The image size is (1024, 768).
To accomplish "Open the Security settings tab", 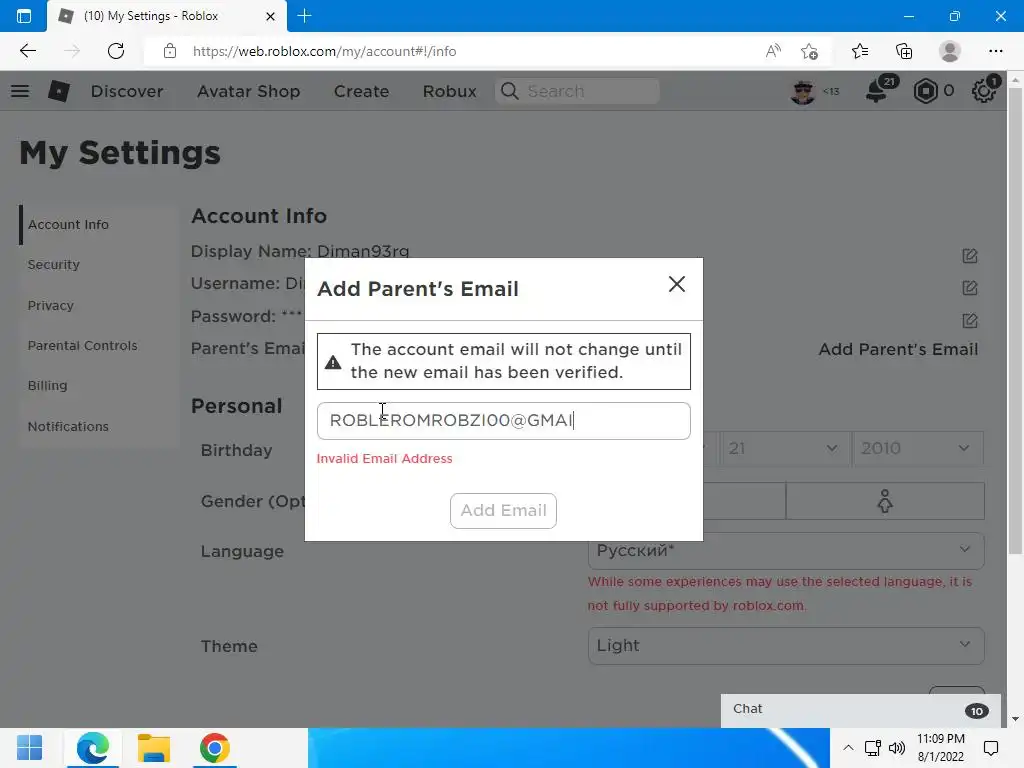I will (54, 264).
